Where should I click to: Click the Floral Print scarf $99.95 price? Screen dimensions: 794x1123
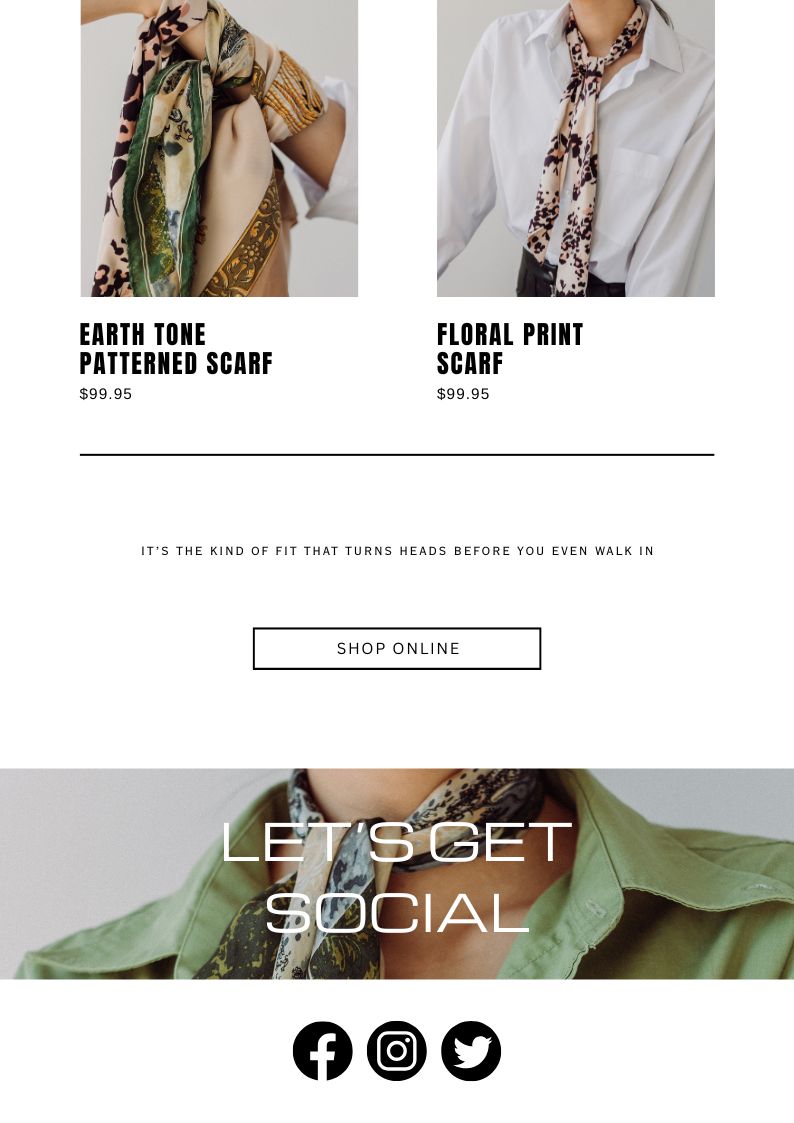(463, 394)
